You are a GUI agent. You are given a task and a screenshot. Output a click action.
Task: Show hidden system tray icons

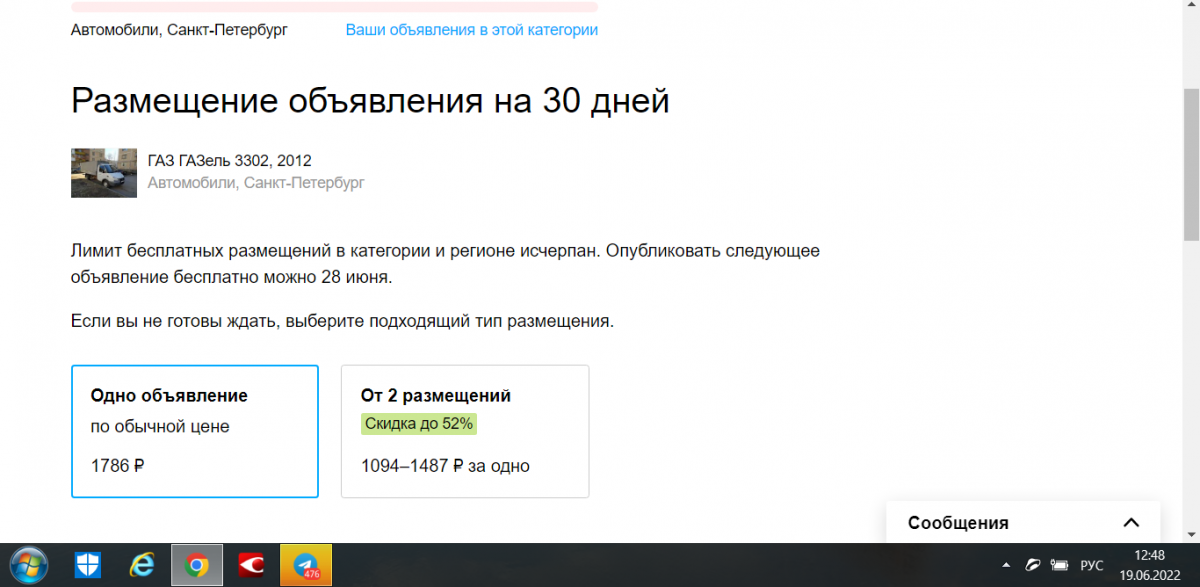click(1006, 566)
